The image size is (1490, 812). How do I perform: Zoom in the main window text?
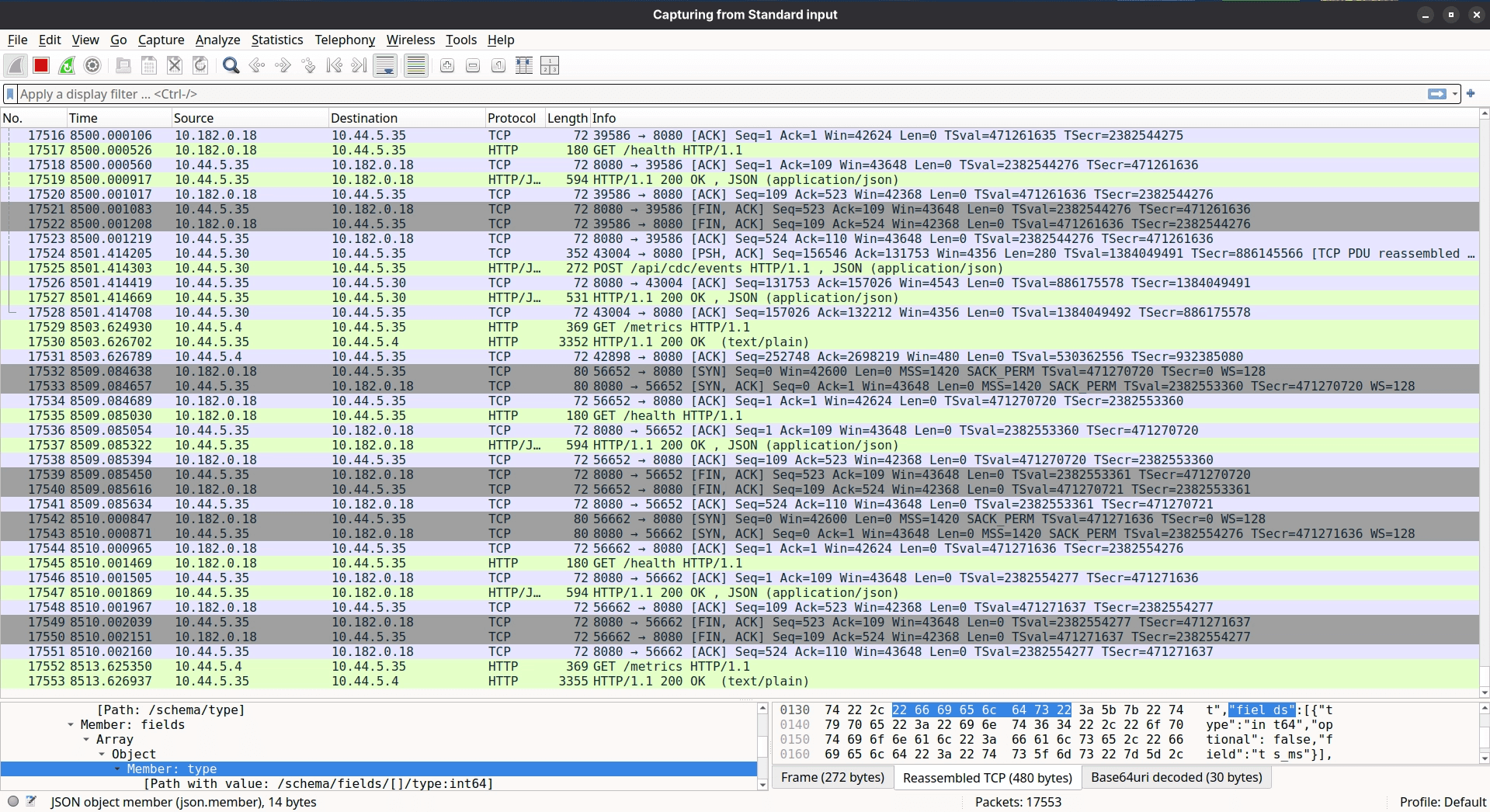[447, 66]
